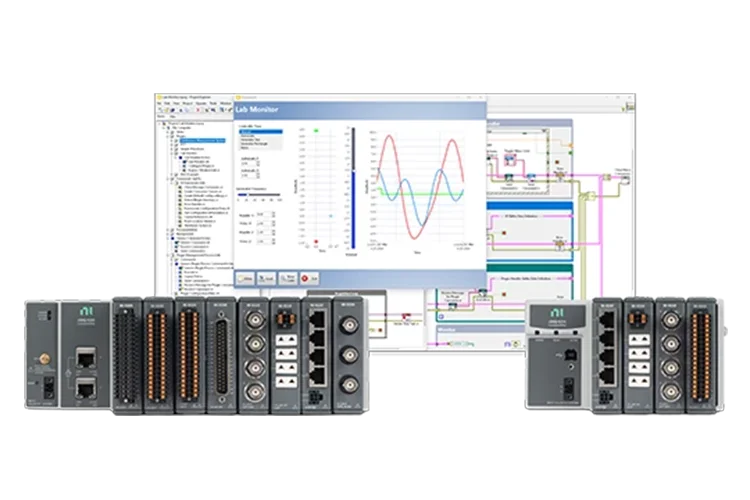Click the Lab Monitor window title bar icon
The image size is (750, 500).
point(238,98)
